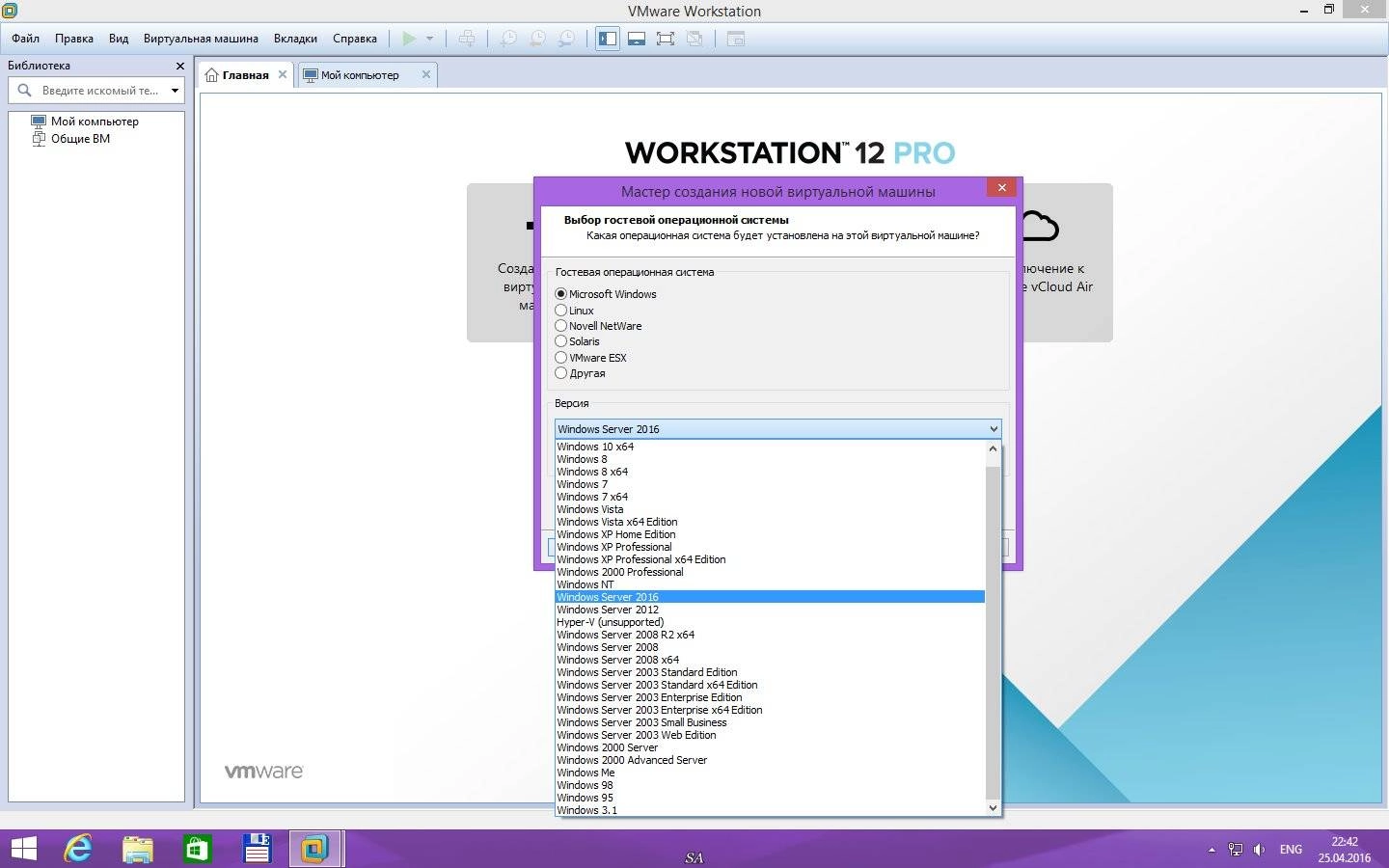This screenshot has width=1389, height=868.
Task: Select the Microsoft Windows radio button
Action: pos(560,294)
